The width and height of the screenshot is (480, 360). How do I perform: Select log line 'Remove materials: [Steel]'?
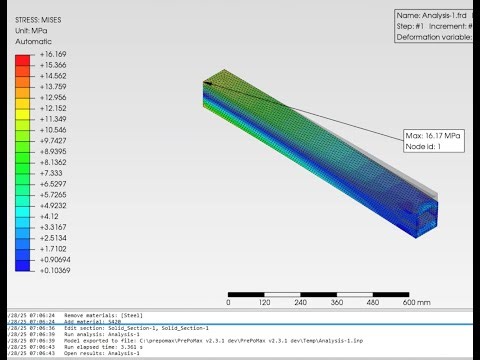[x=103, y=315]
